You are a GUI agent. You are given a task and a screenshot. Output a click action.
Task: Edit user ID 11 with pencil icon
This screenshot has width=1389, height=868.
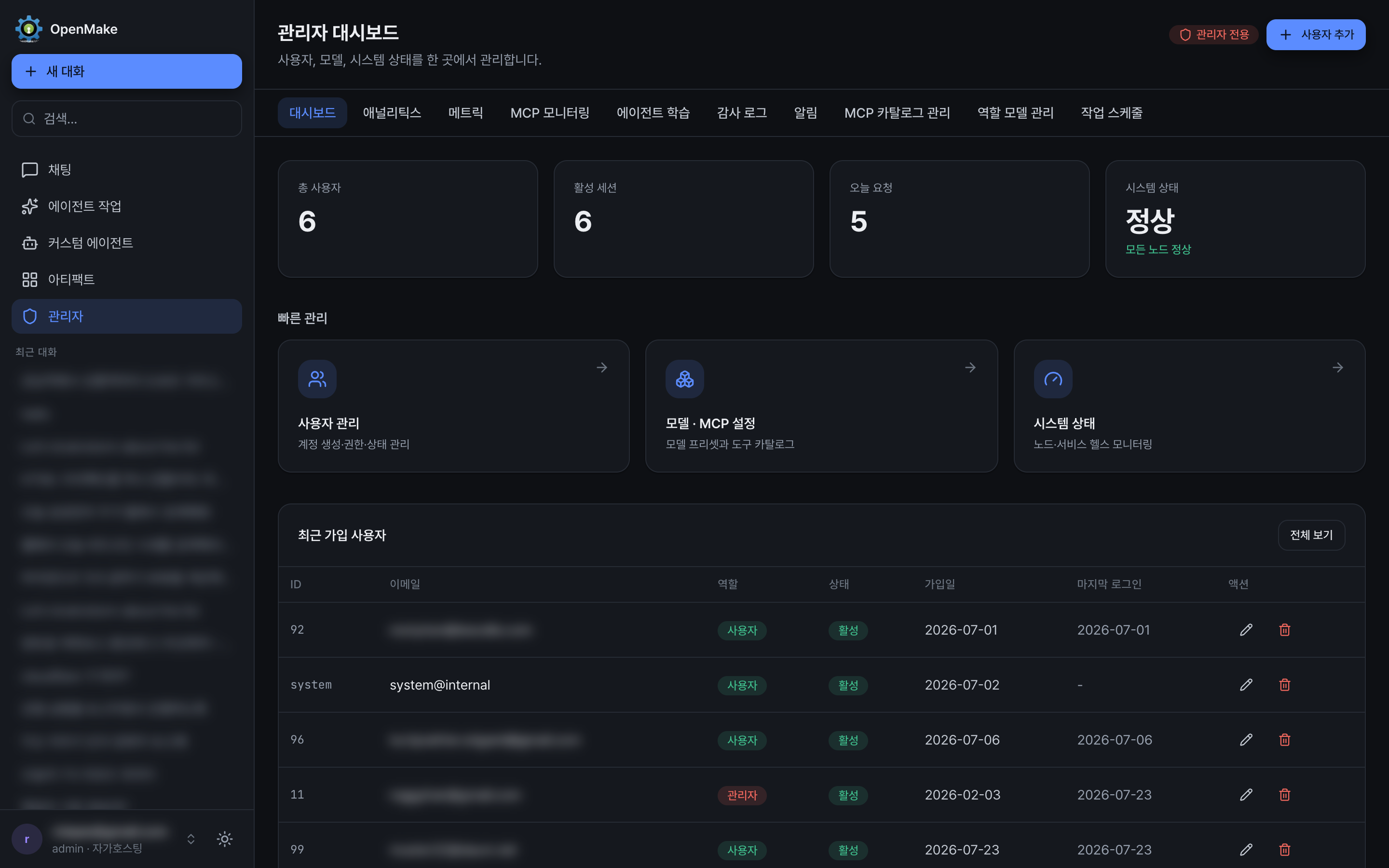tap(1246, 795)
